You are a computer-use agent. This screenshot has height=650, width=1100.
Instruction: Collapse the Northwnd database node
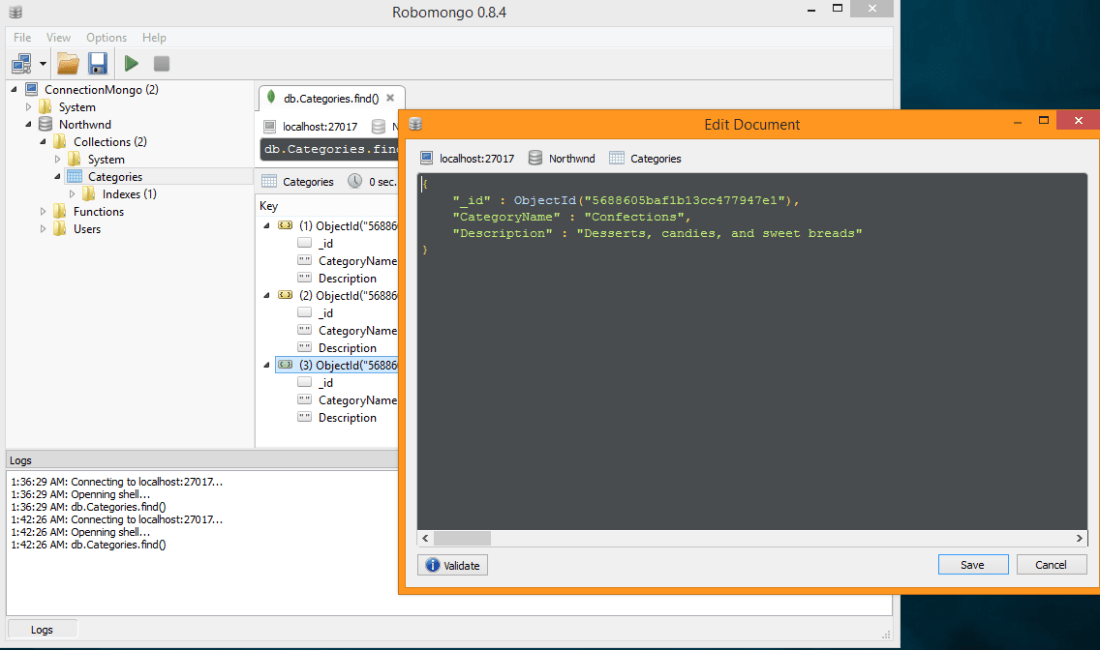point(29,125)
